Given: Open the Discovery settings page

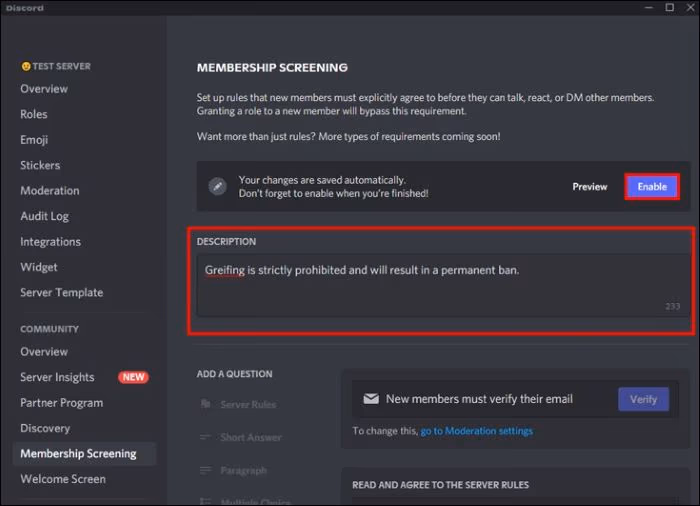Looking at the screenshot, I should click(45, 428).
